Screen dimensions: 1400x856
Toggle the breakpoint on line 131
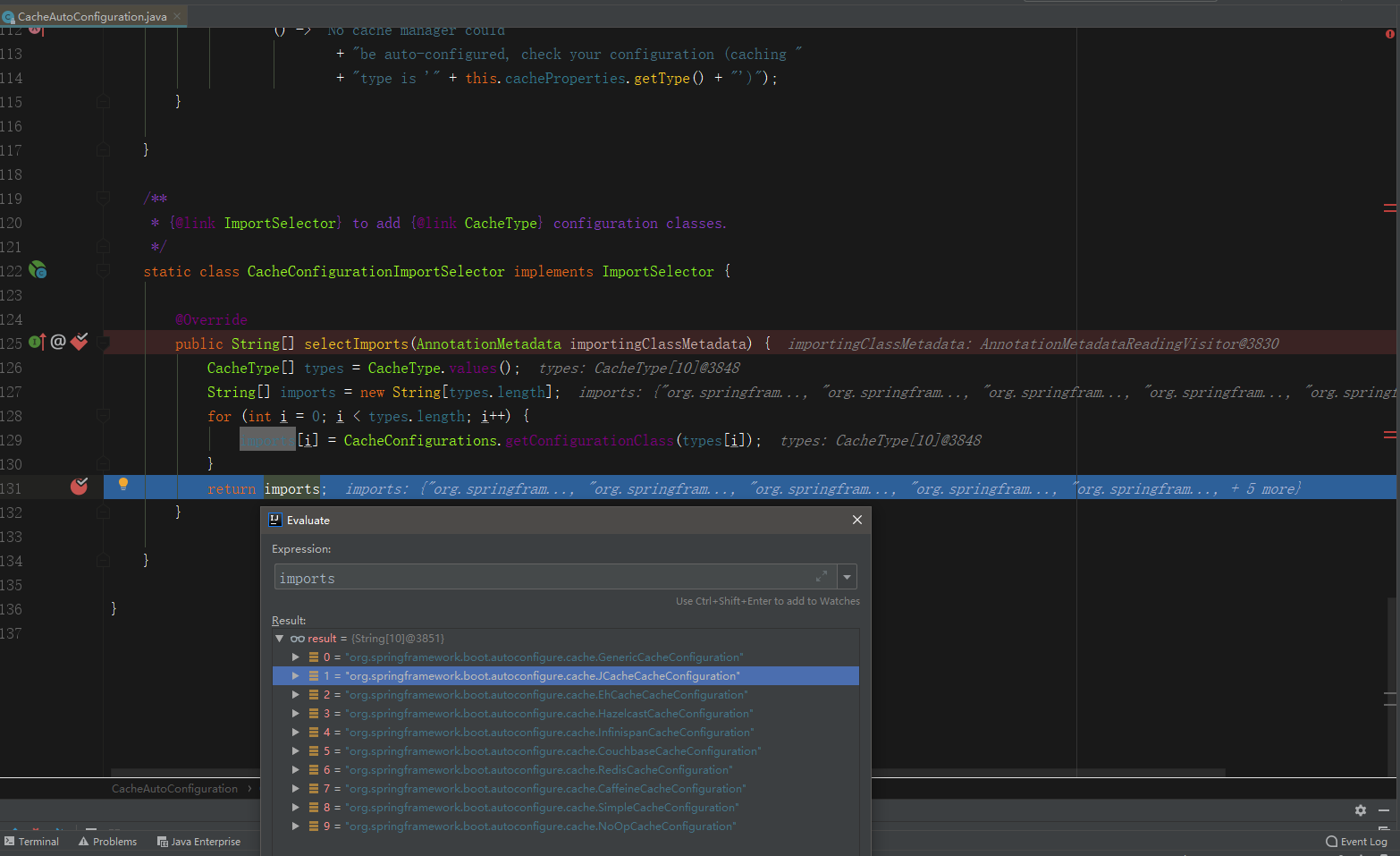click(x=79, y=487)
